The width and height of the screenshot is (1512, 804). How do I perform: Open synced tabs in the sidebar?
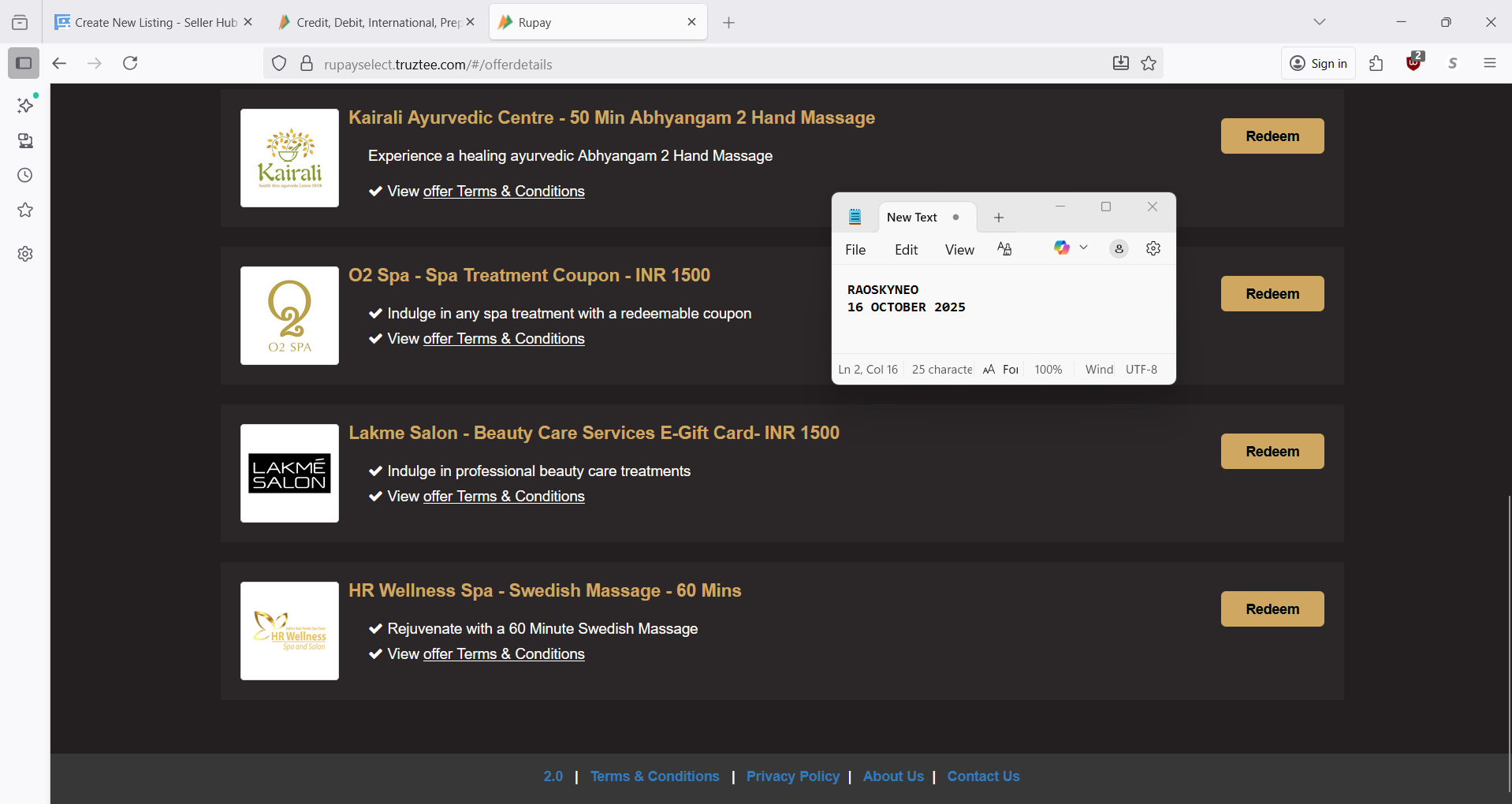25,140
